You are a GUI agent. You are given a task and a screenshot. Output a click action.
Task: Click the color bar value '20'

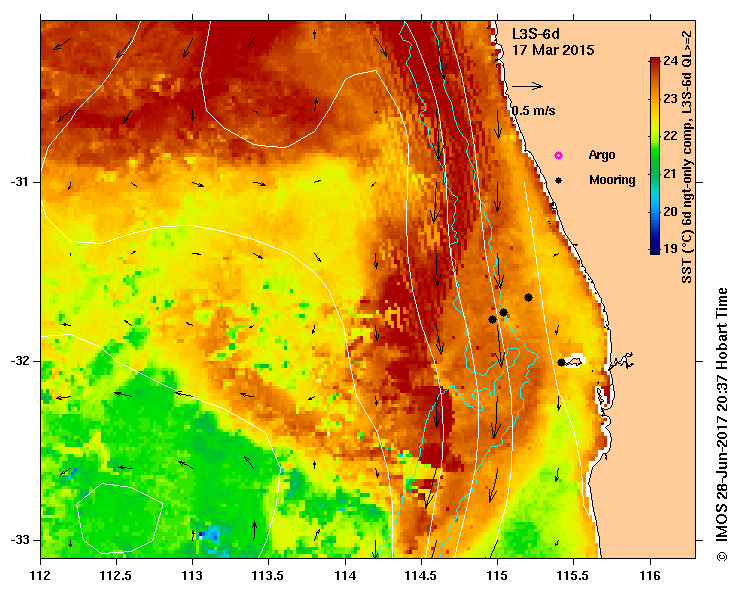[671, 211]
